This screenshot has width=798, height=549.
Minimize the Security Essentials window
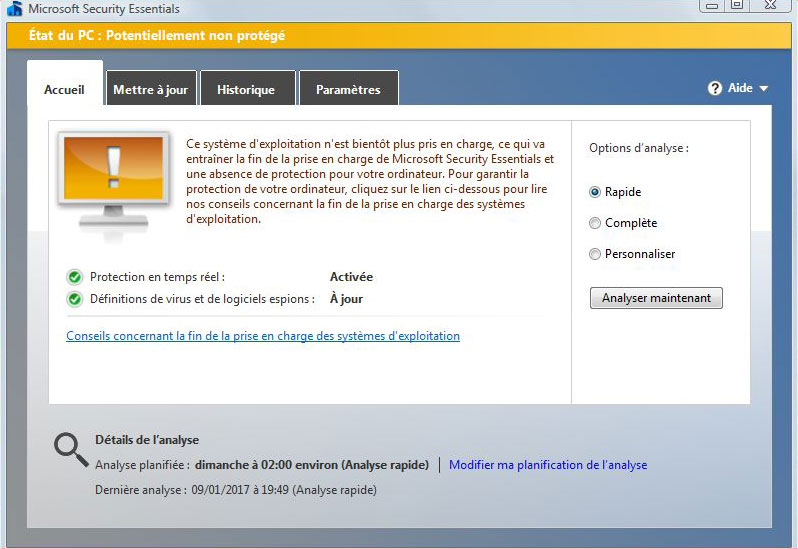click(712, 6)
